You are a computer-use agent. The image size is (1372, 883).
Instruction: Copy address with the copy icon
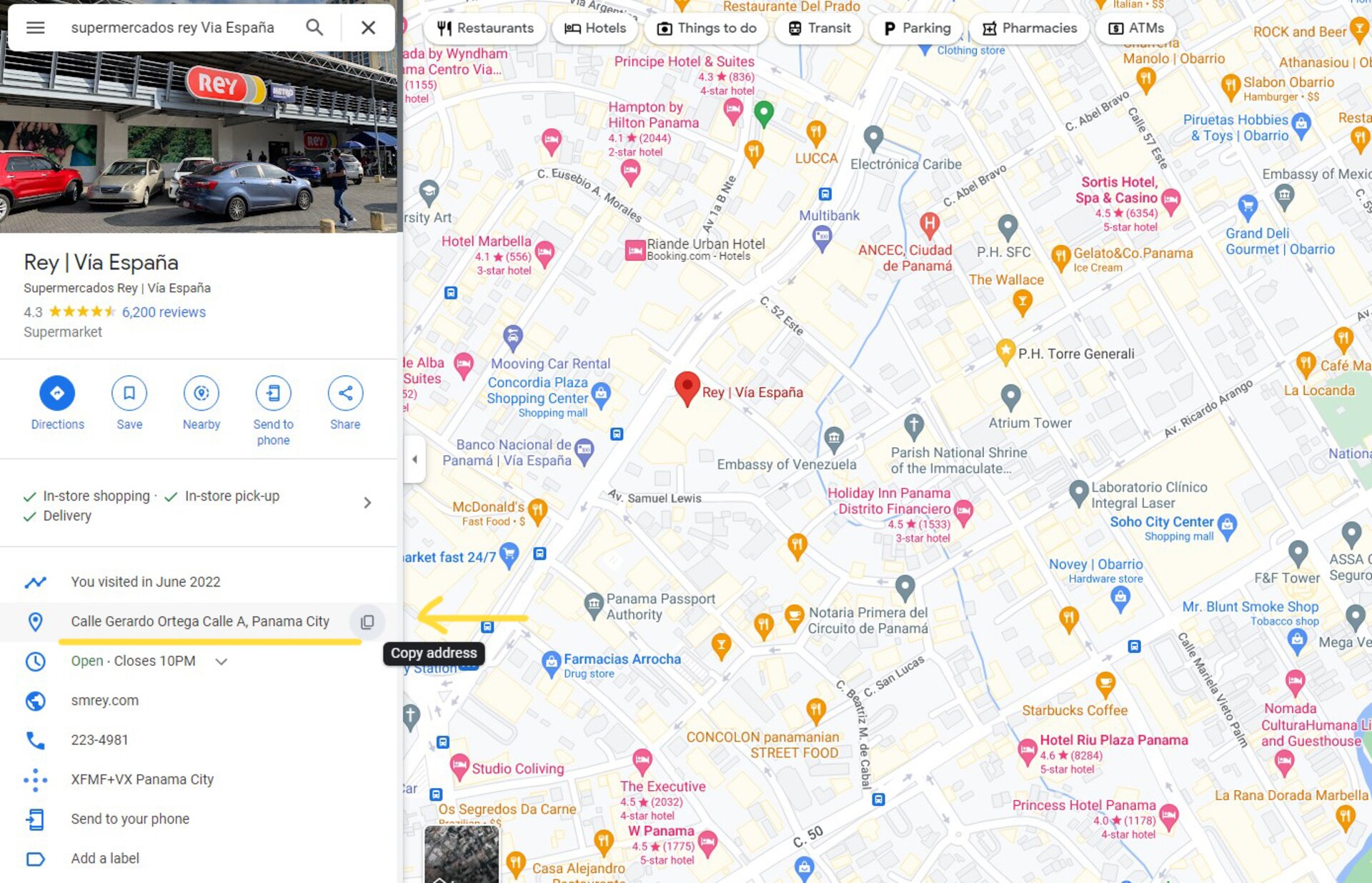coord(367,622)
